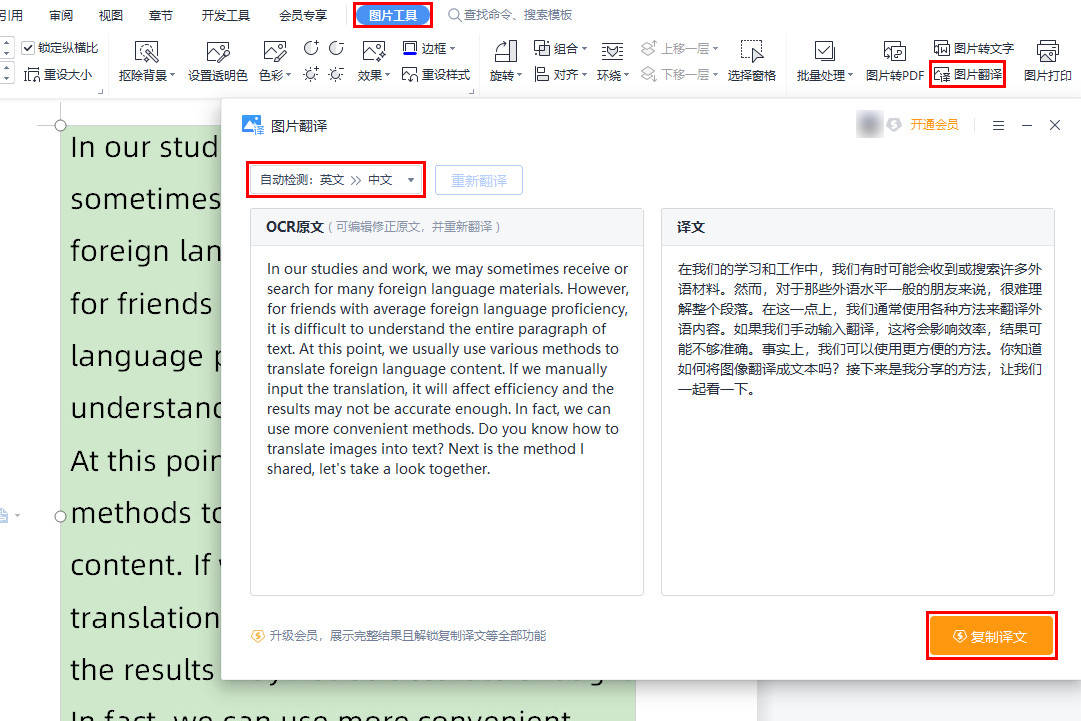
Task: Open the 设置透明色 transparent color tool
Action: pos(217,60)
